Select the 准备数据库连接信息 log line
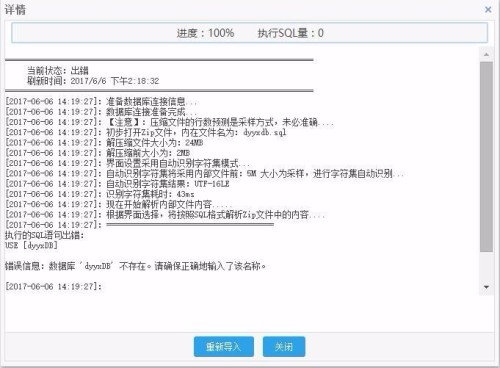500x368 pixels. coord(103,101)
